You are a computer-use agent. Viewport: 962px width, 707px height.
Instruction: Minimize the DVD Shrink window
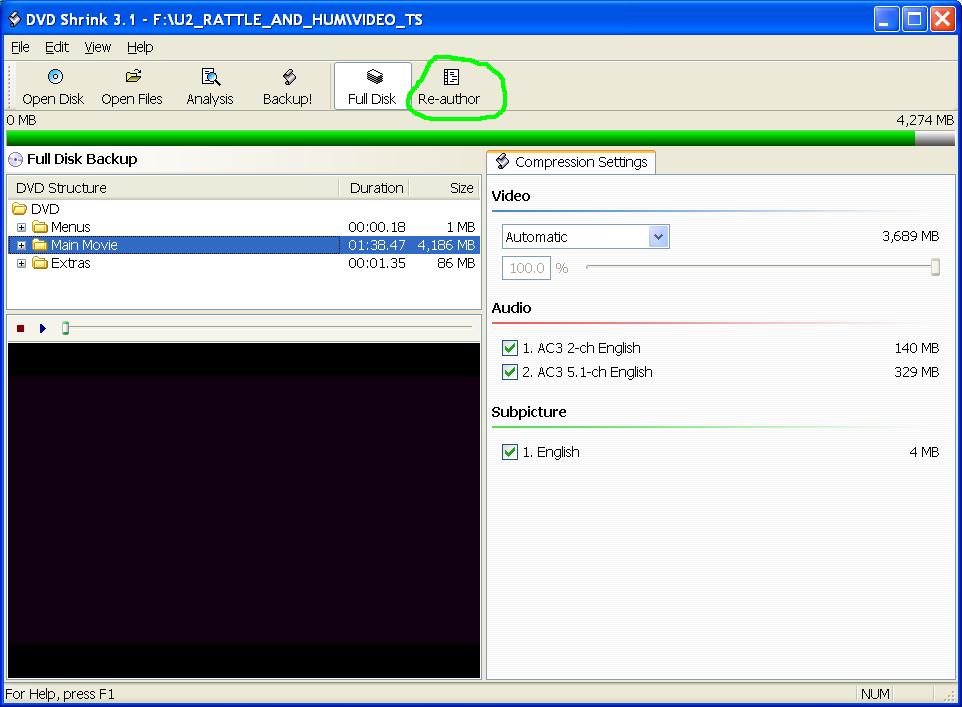[885, 20]
